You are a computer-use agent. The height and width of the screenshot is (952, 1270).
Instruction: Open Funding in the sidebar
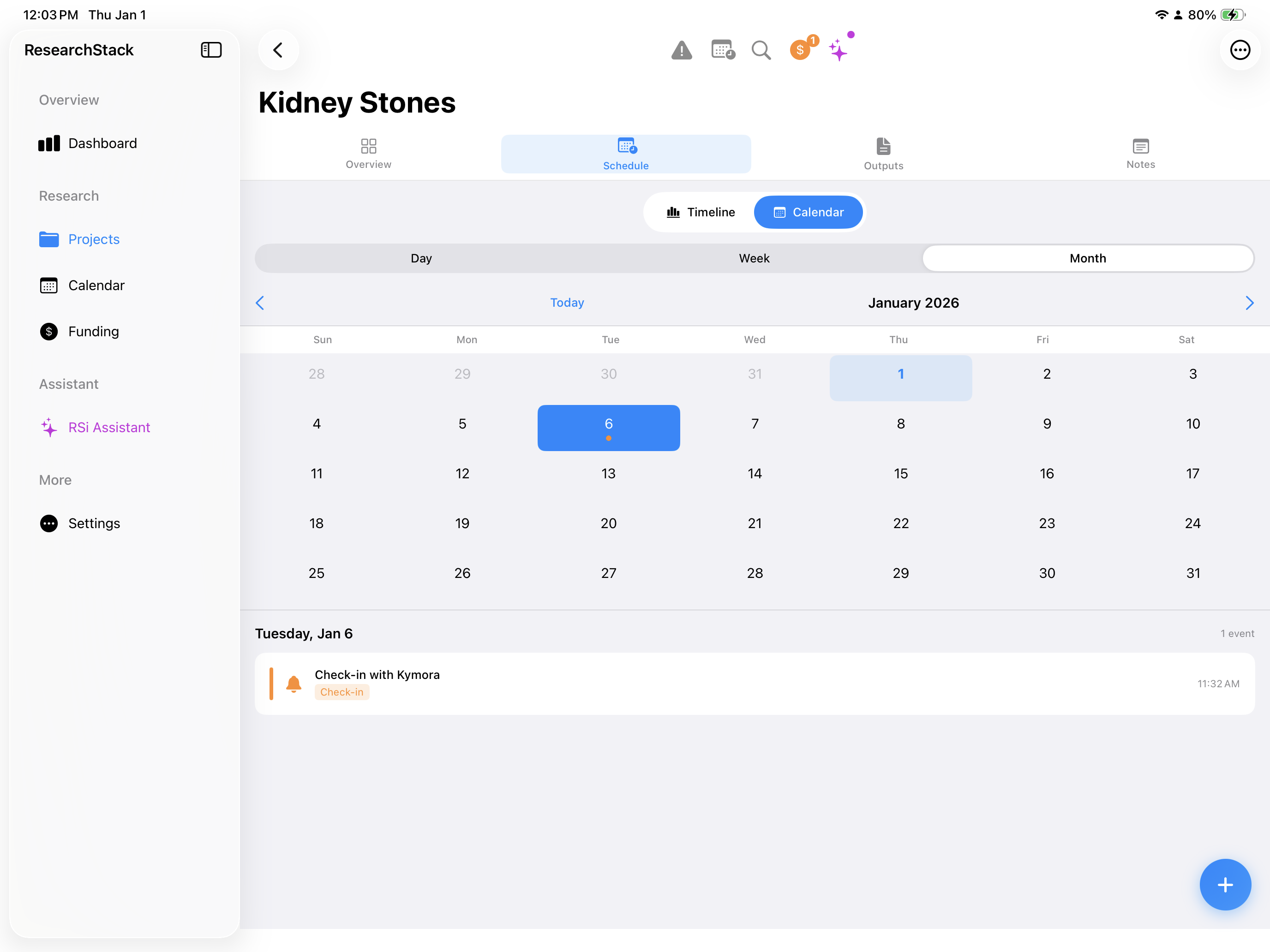93,332
